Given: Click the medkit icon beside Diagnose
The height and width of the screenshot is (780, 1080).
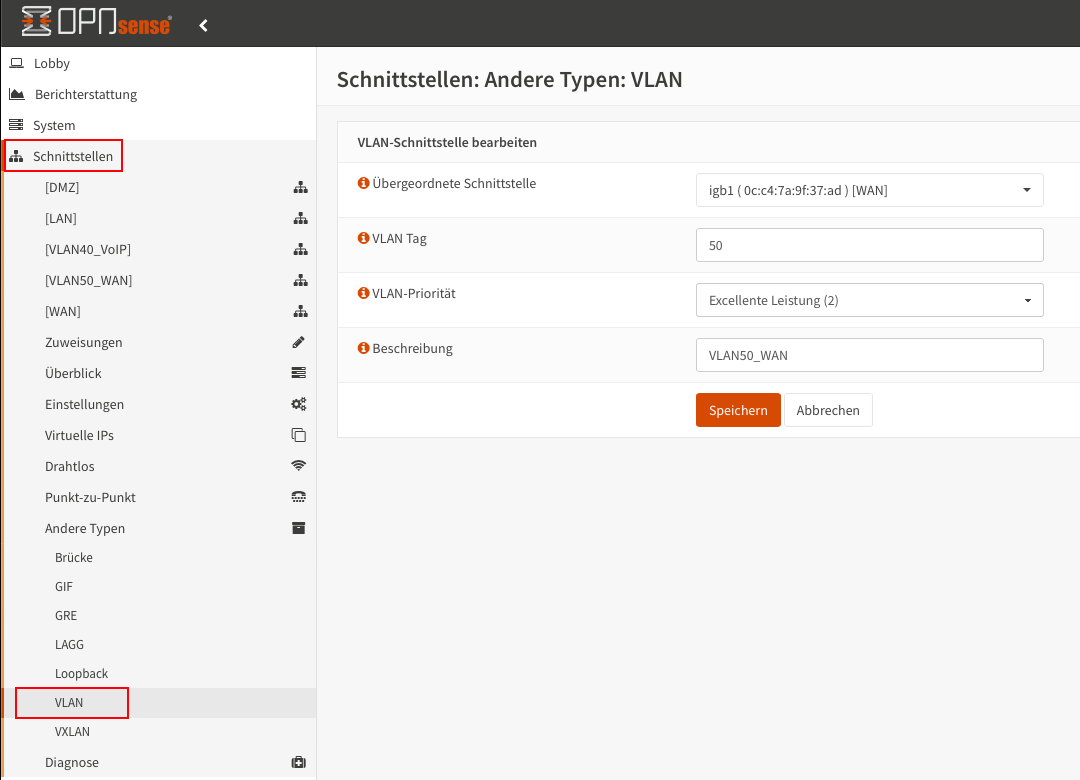Looking at the screenshot, I should pyautogui.click(x=298, y=762).
